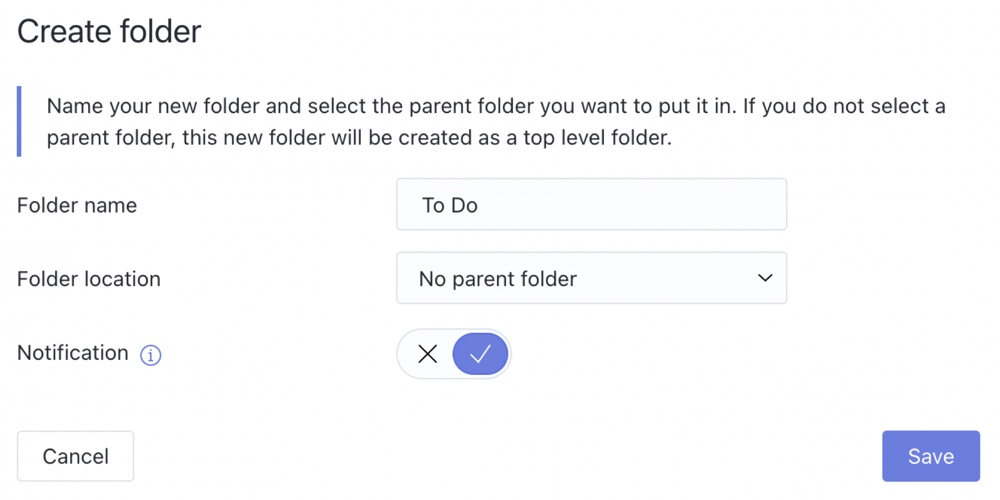The height and width of the screenshot is (500, 1000).
Task: Expand the No parent folder selector
Action: coord(592,278)
